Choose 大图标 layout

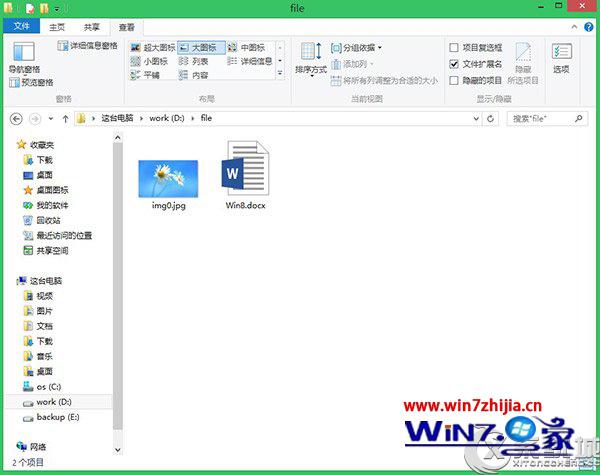[x=201, y=48]
